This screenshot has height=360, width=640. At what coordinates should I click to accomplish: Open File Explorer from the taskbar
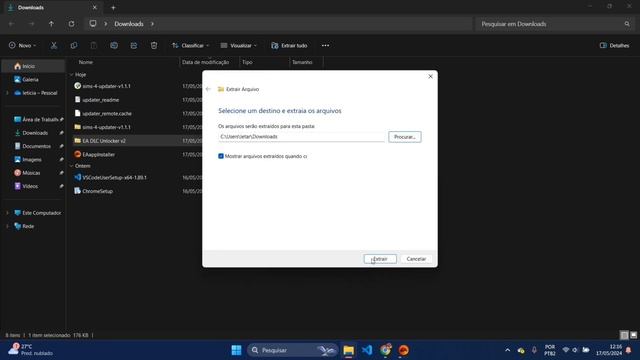(x=349, y=350)
